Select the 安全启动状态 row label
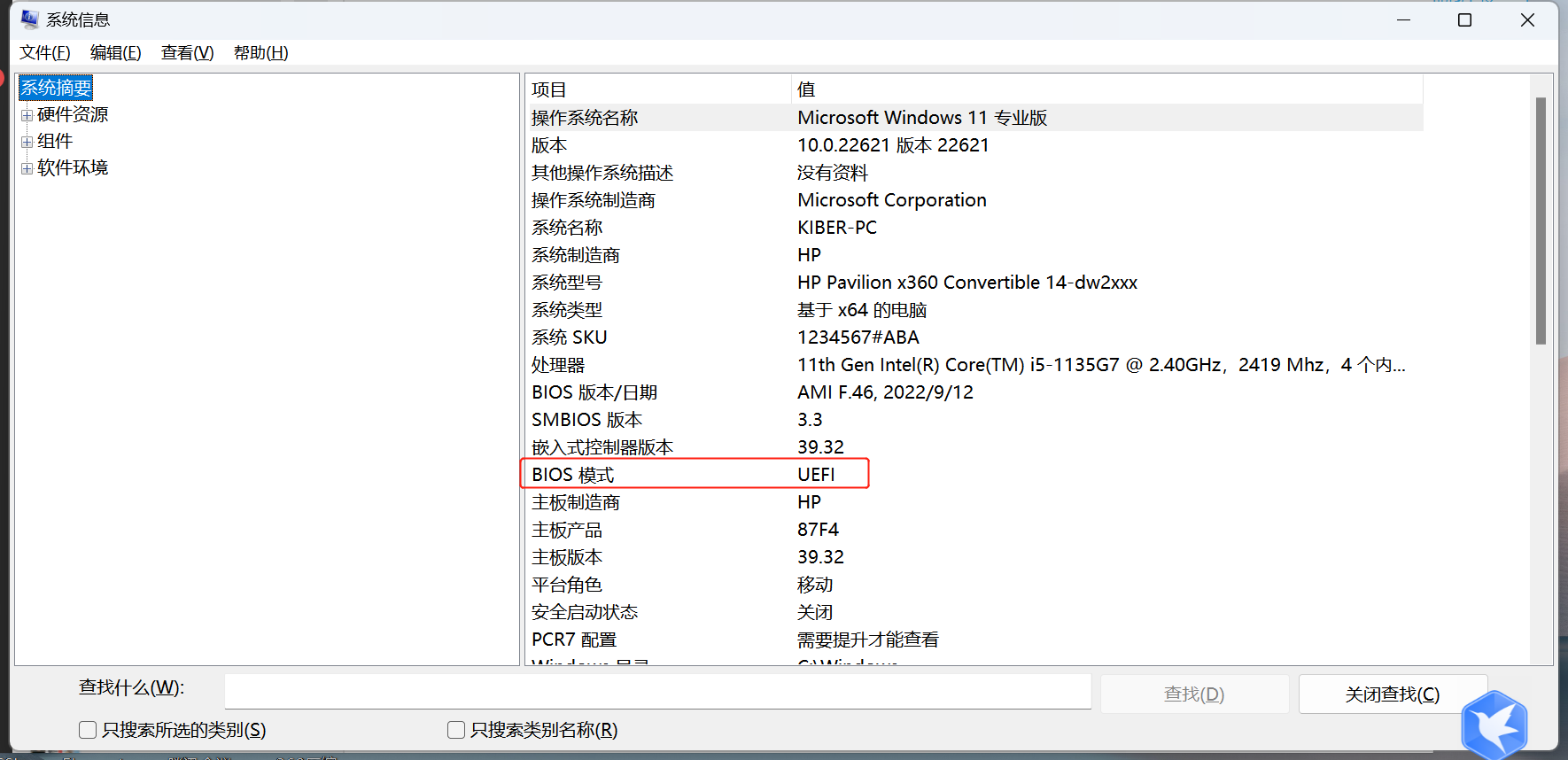 point(585,612)
